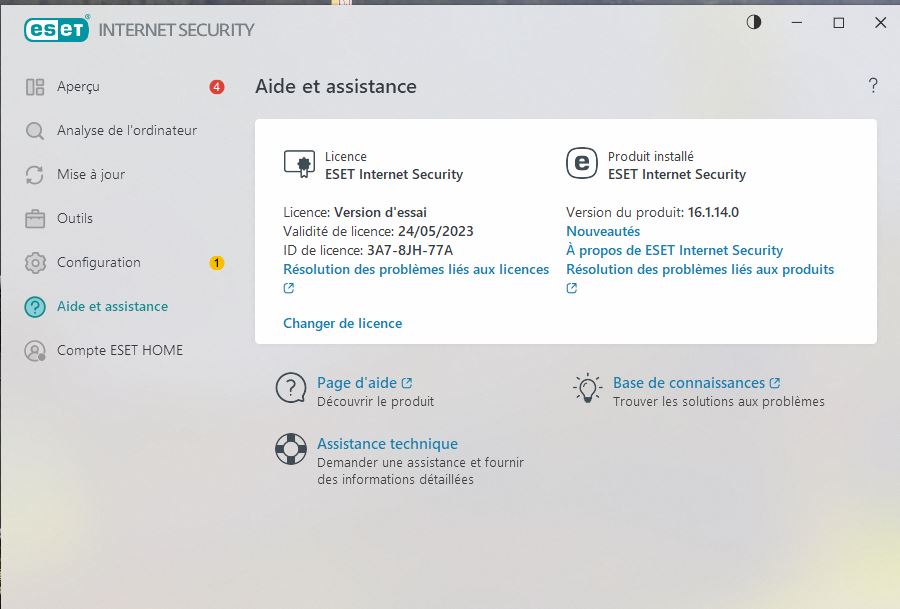Click the external link icon under license troubleshooting
The height and width of the screenshot is (609, 900).
click(x=289, y=288)
